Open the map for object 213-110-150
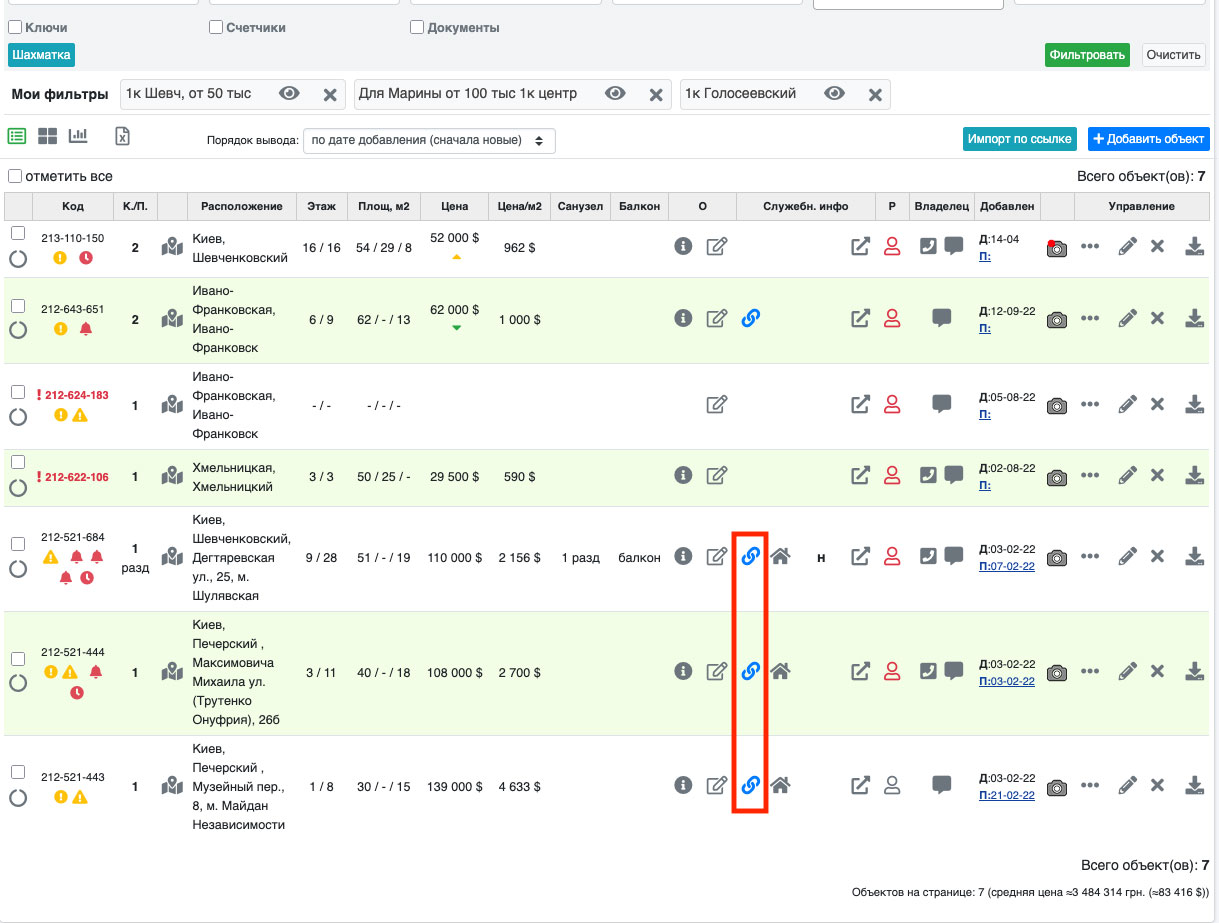The height and width of the screenshot is (923, 1219). (173, 246)
